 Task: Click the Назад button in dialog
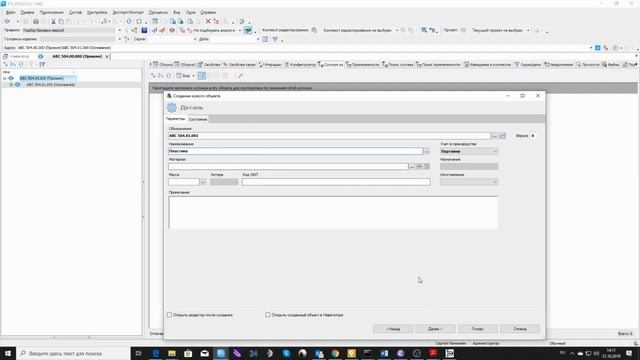(393, 329)
